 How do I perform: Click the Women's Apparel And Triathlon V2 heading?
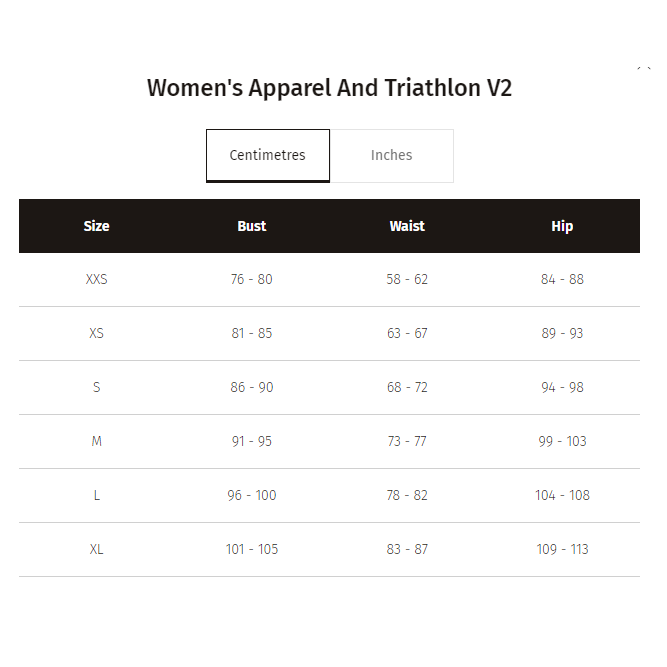point(329,88)
